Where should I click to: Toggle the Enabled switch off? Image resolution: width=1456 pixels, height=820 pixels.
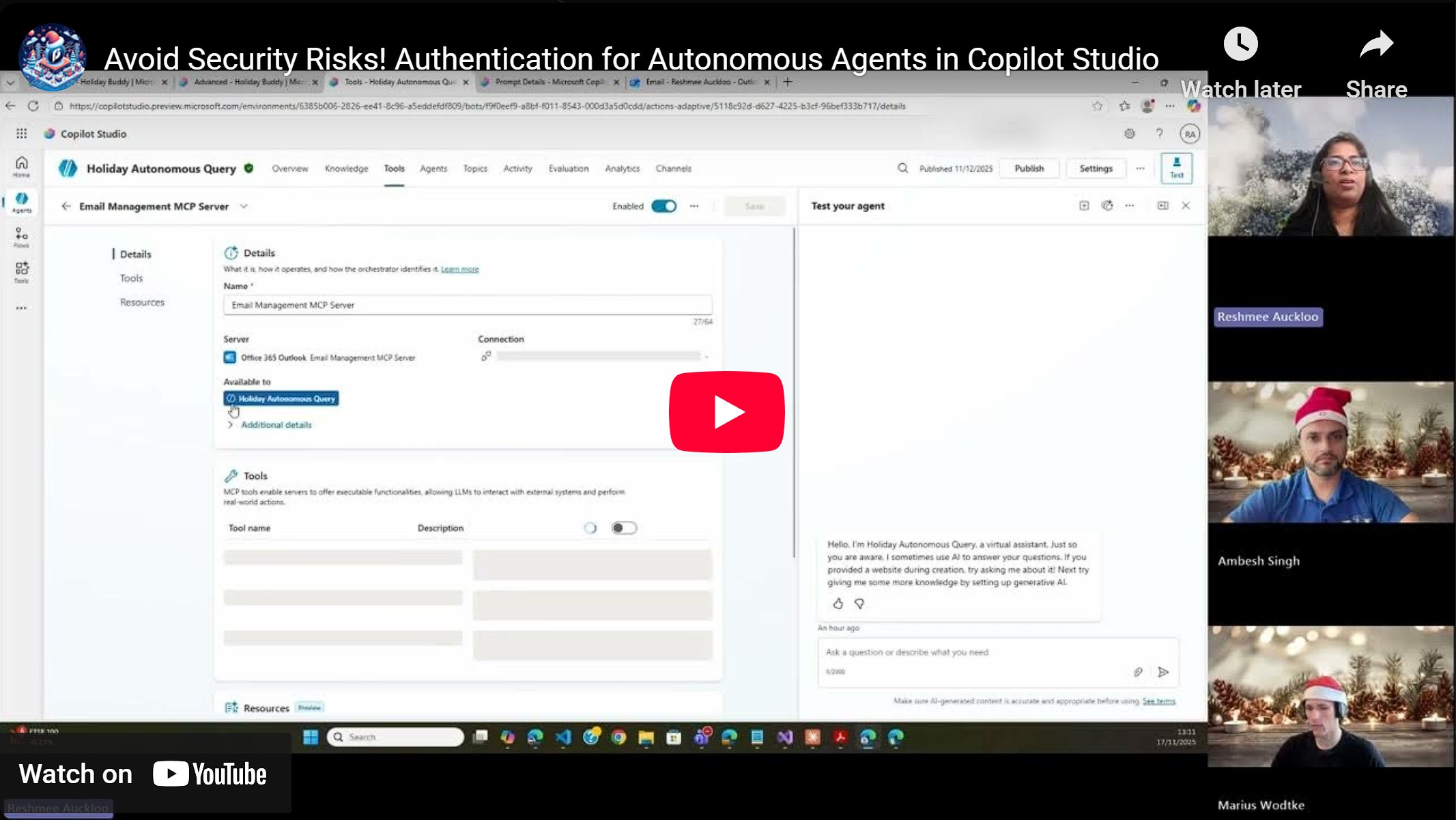[x=663, y=206]
